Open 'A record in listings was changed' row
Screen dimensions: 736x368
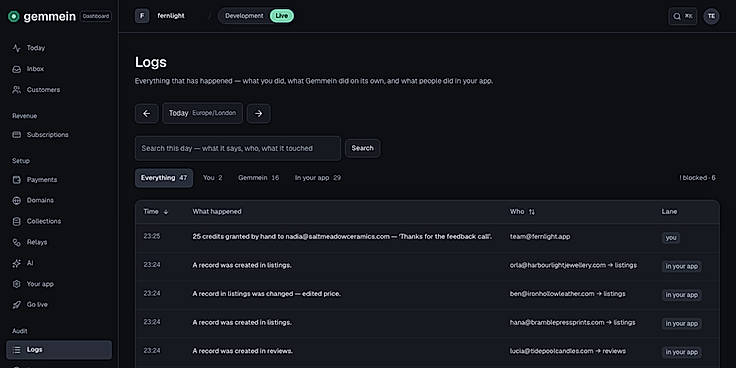coord(427,295)
